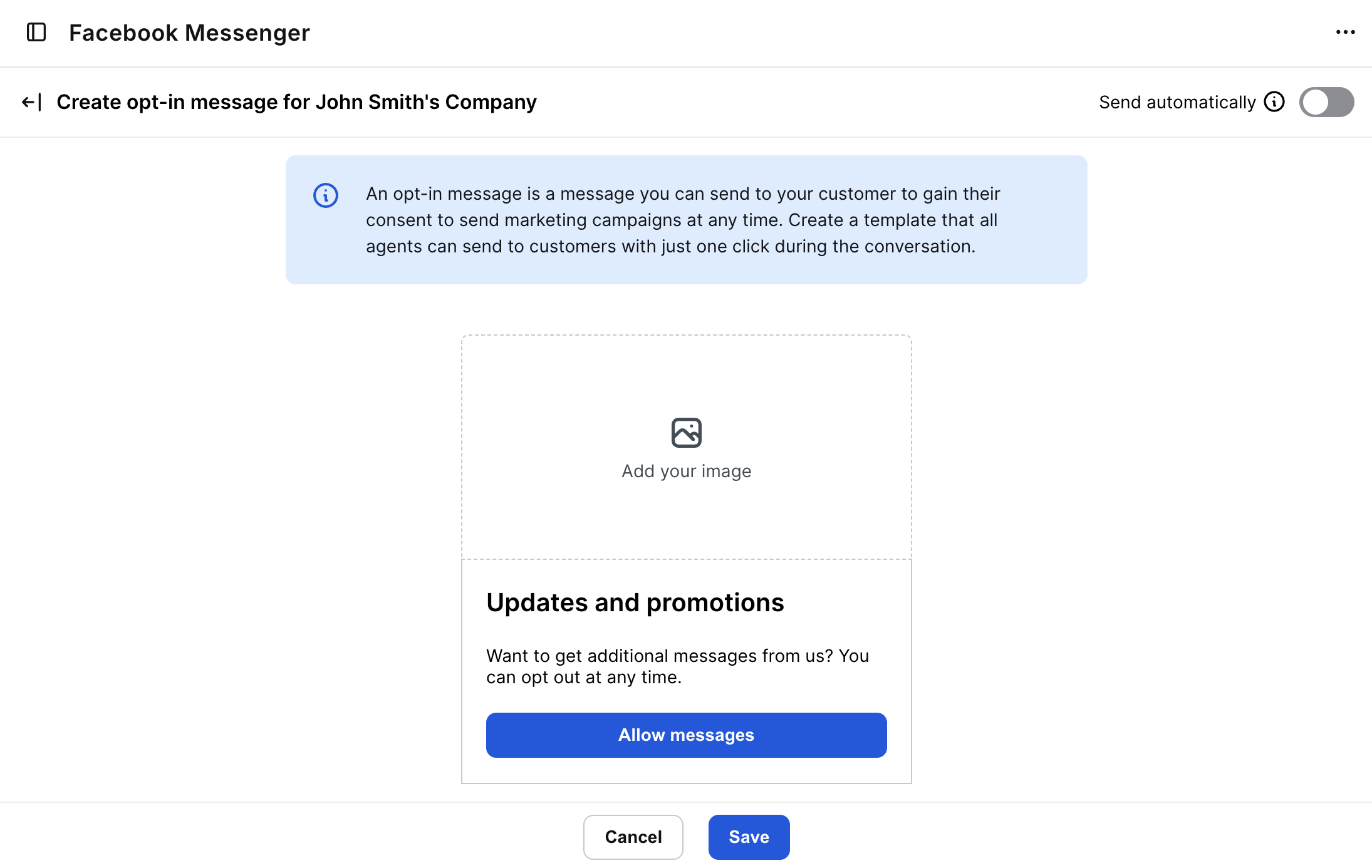Click the blue info icon in banner

point(326,195)
